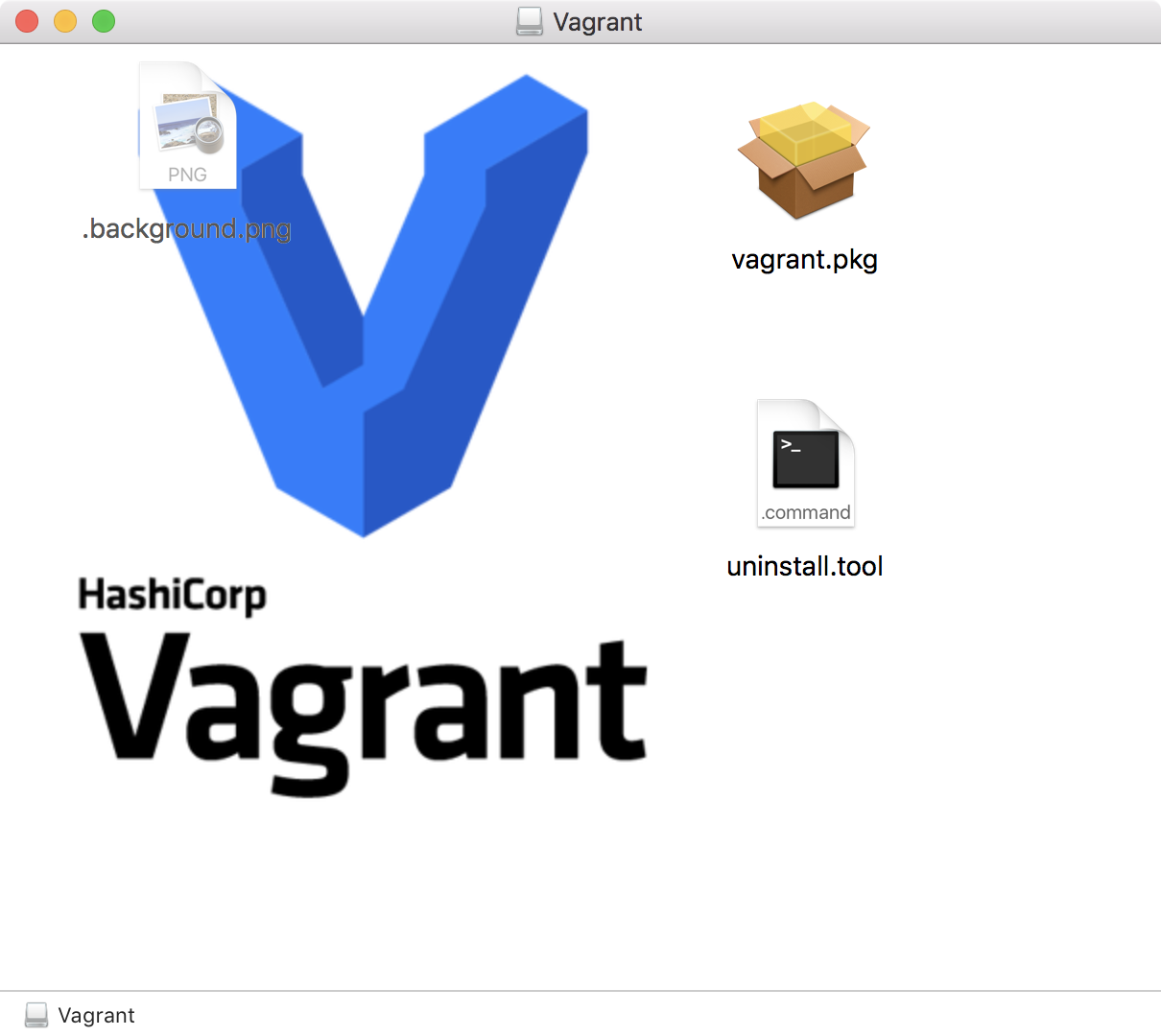Click the Vagrant label in the bottom status bar
Viewport: 1161px width, 1036px height.
click(96, 1014)
